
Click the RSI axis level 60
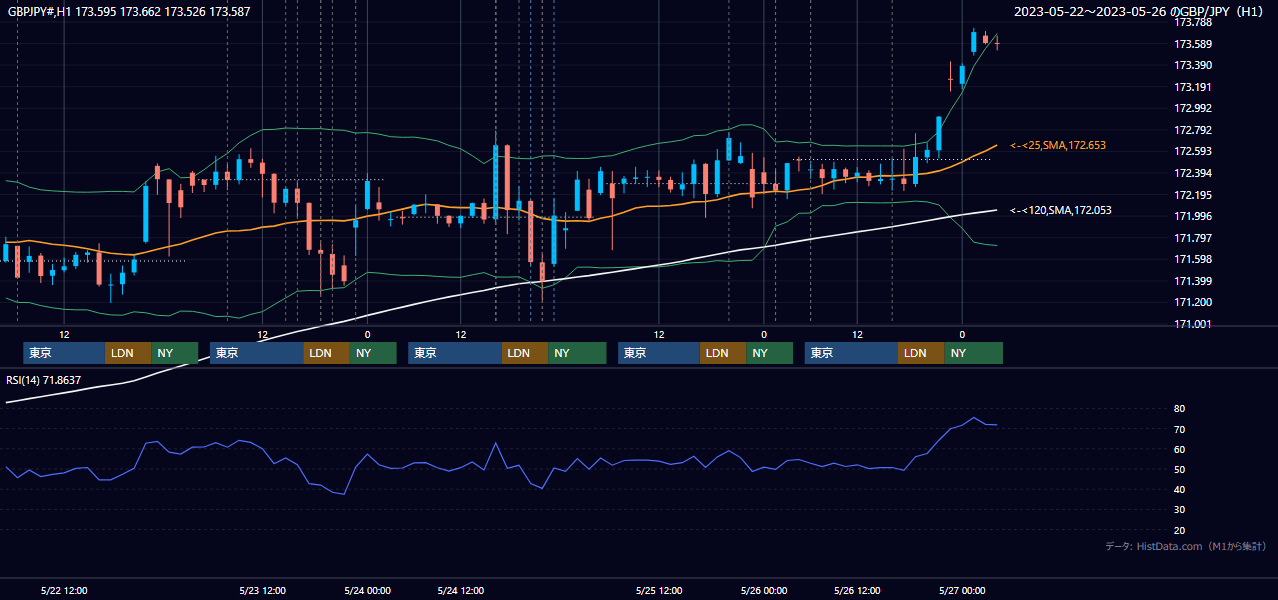pyautogui.click(x=1179, y=449)
